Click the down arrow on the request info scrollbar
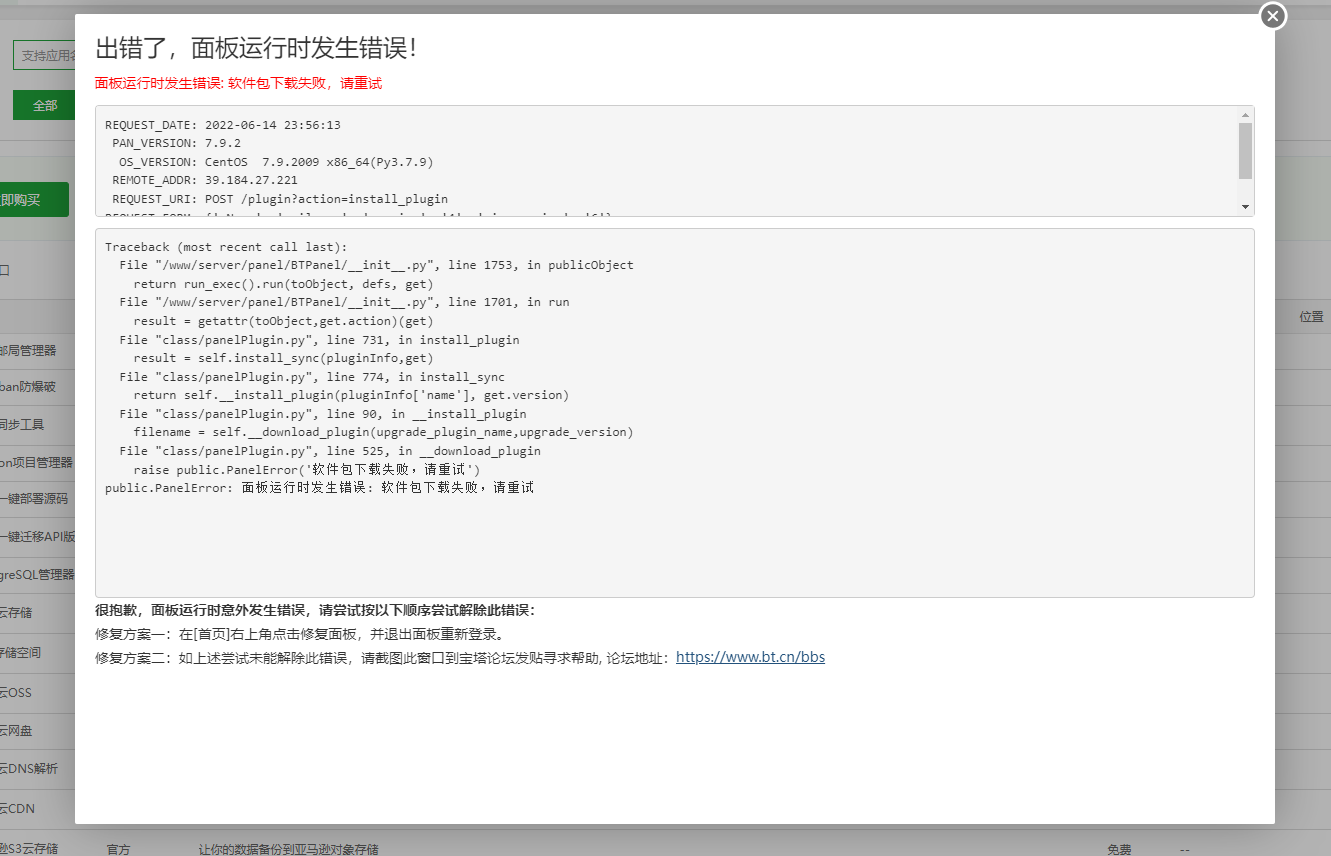The height and width of the screenshot is (856, 1331). pyautogui.click(x=1244, y=206)
